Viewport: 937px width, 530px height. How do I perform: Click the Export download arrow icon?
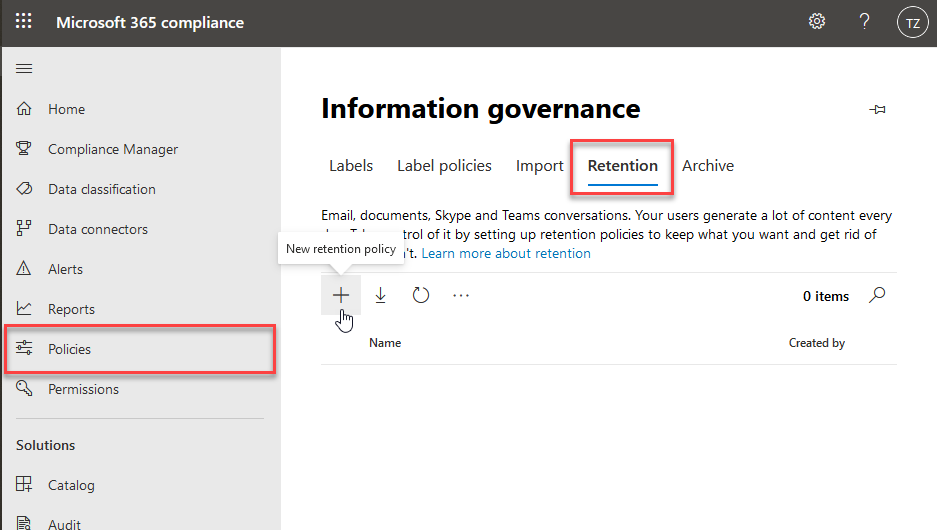tap(381, 295)
